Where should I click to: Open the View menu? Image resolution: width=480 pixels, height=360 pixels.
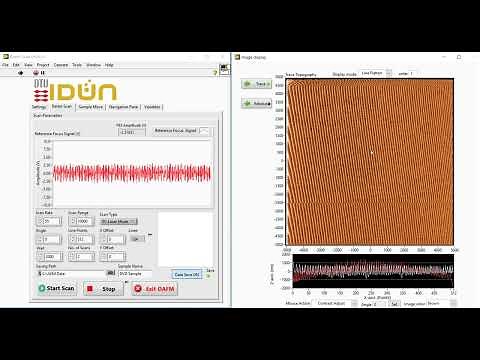click(28, 65)
